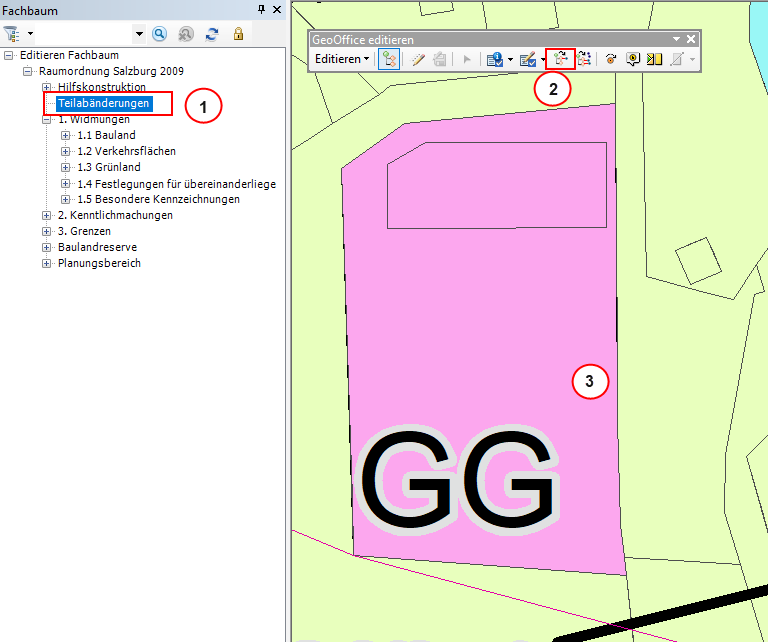This screenshot has height=642, width=768.
Task: Open the GeoOffice toolbar options arrow
Action: 676,40
